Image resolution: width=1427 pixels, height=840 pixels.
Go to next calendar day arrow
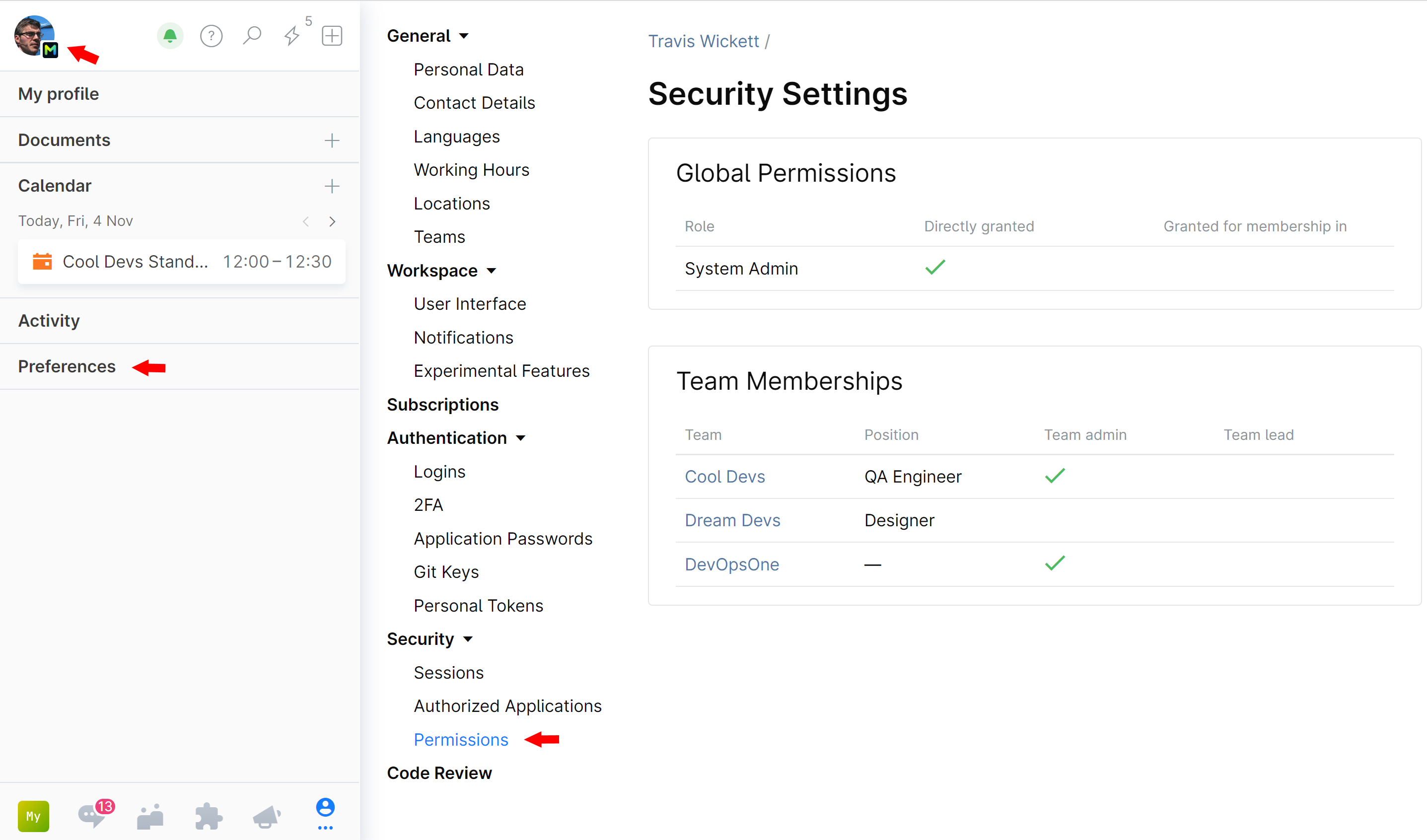coord(332,221)
